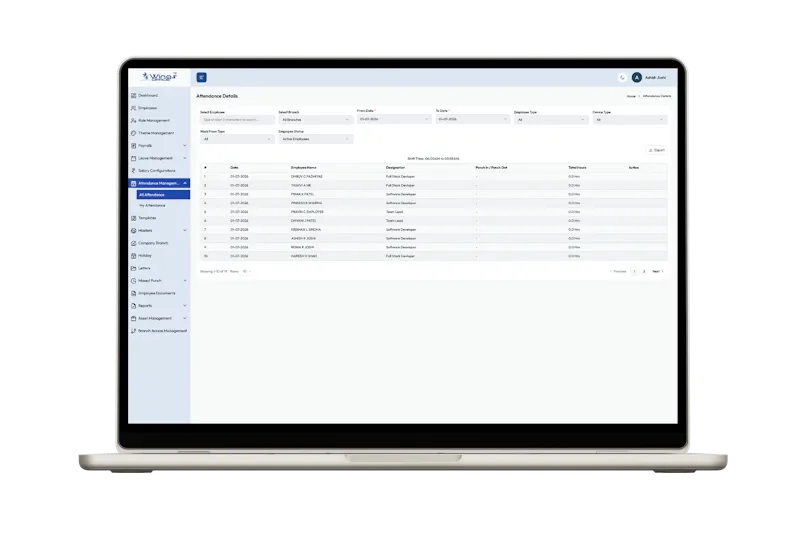Go to Employees menu label
This screenshot has width=800, height=533.
[147, 108]
